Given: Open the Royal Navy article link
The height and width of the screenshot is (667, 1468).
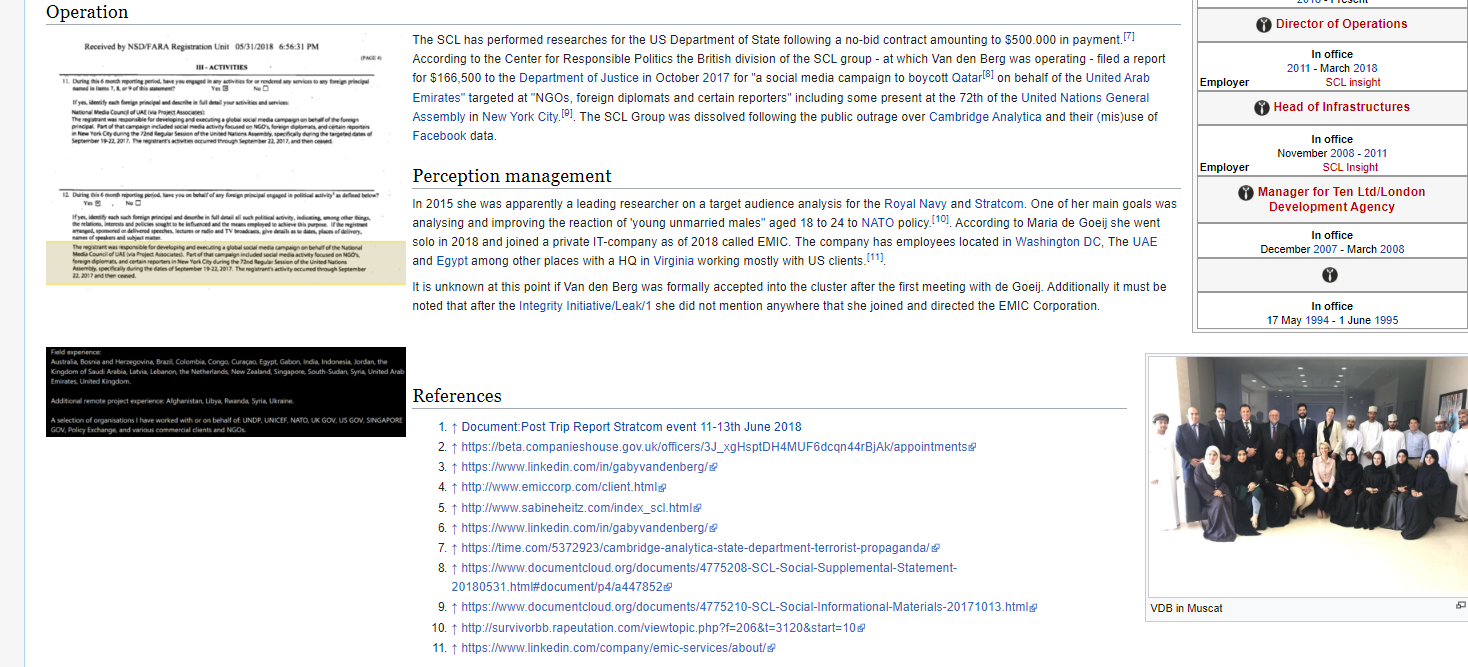Looking at the screenshot, I should [915, 204].
